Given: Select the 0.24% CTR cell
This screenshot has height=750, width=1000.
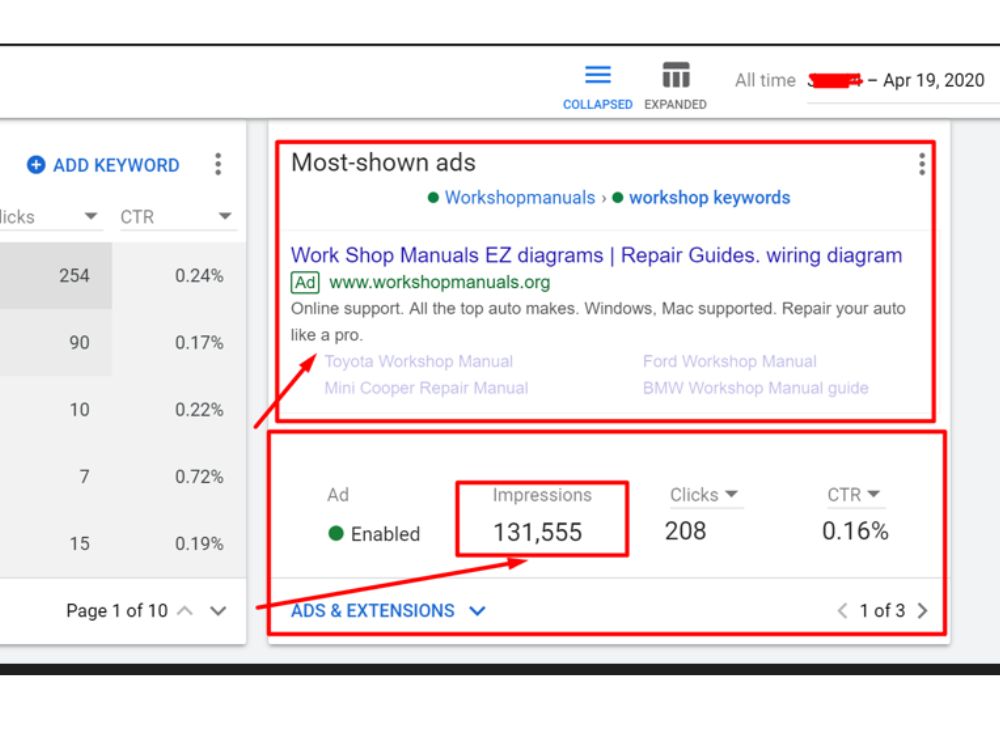Looking at the screenshot, I should [x=199, y=276].
